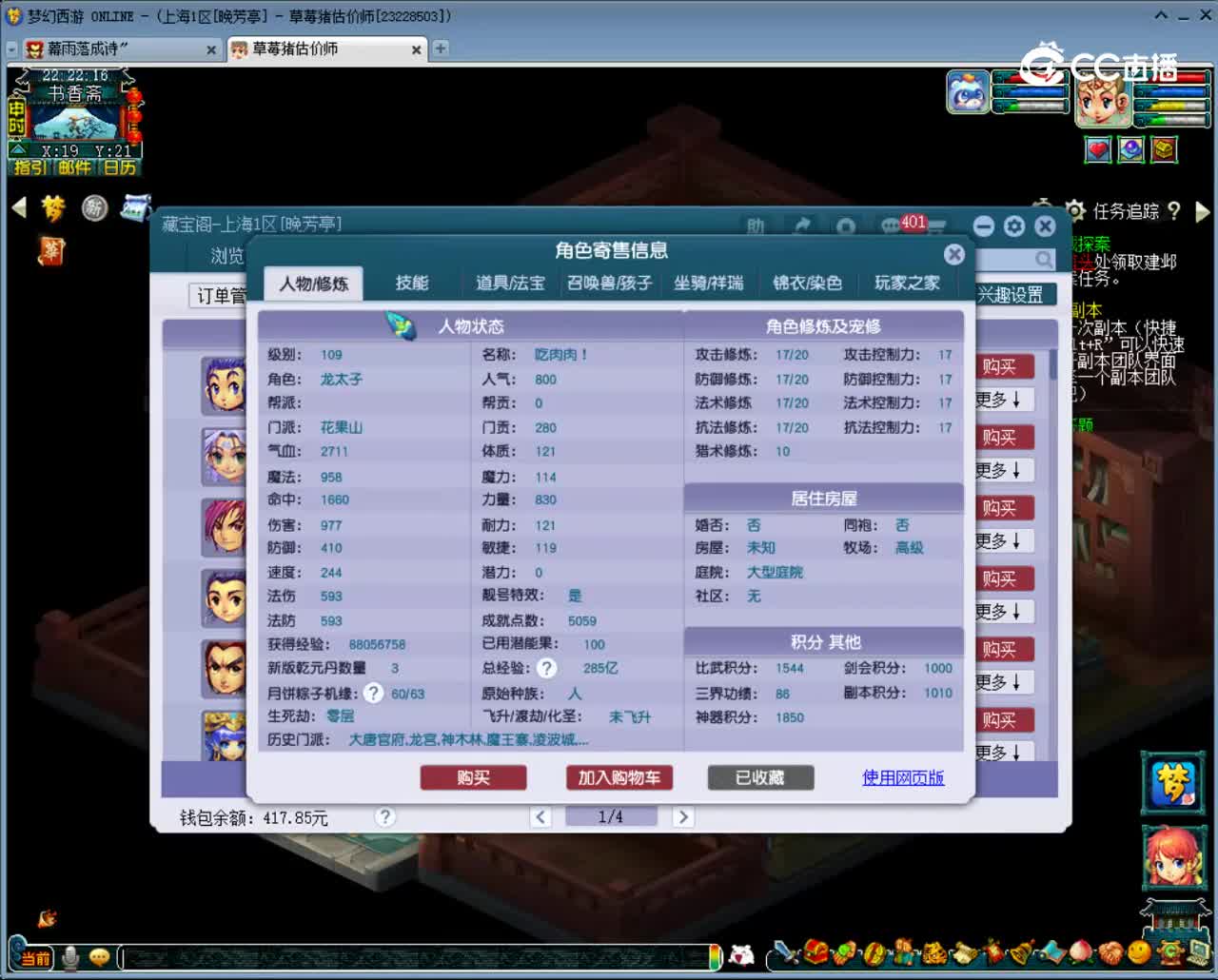Click the golden bell icon in bottom toolbar

[1021, 951]
